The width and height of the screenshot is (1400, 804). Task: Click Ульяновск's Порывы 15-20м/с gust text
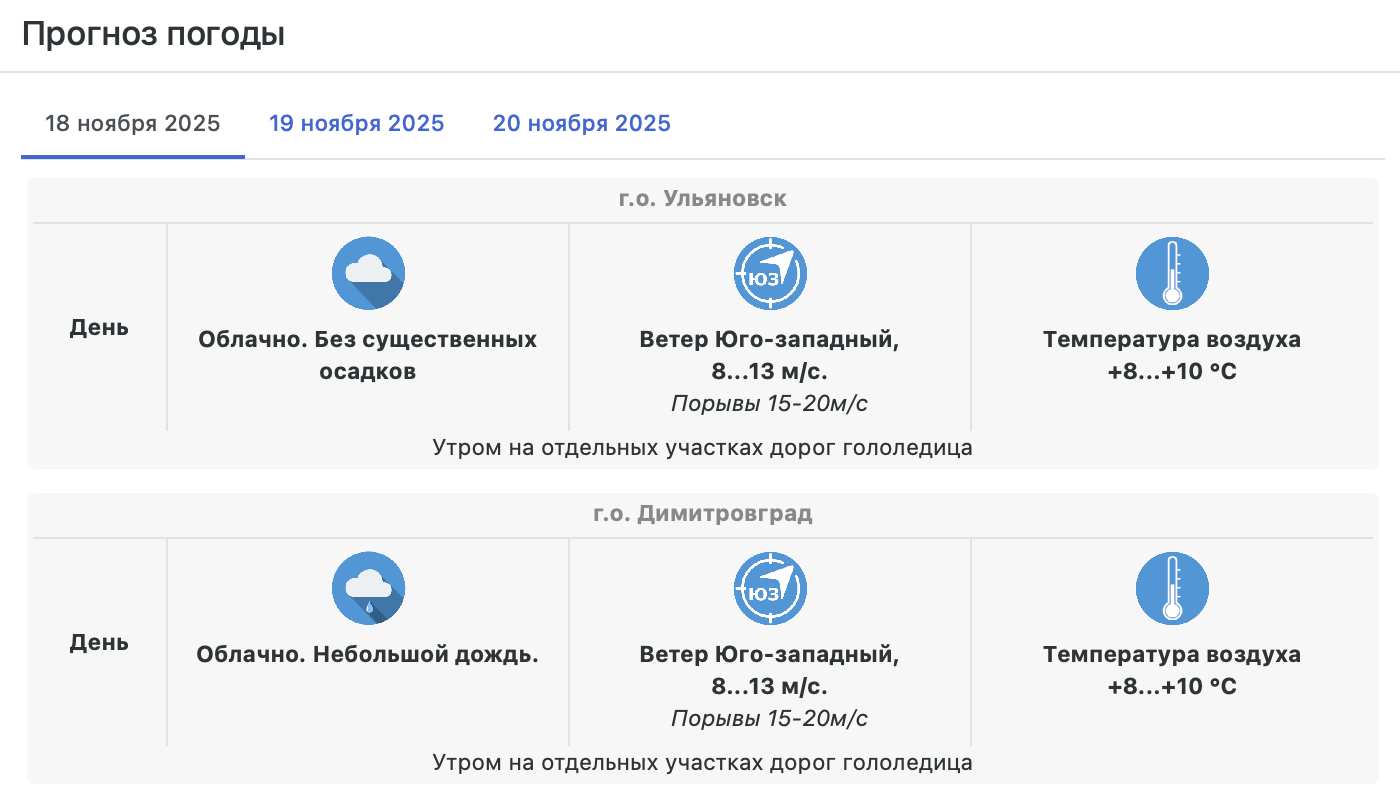(x=769, y=403)
